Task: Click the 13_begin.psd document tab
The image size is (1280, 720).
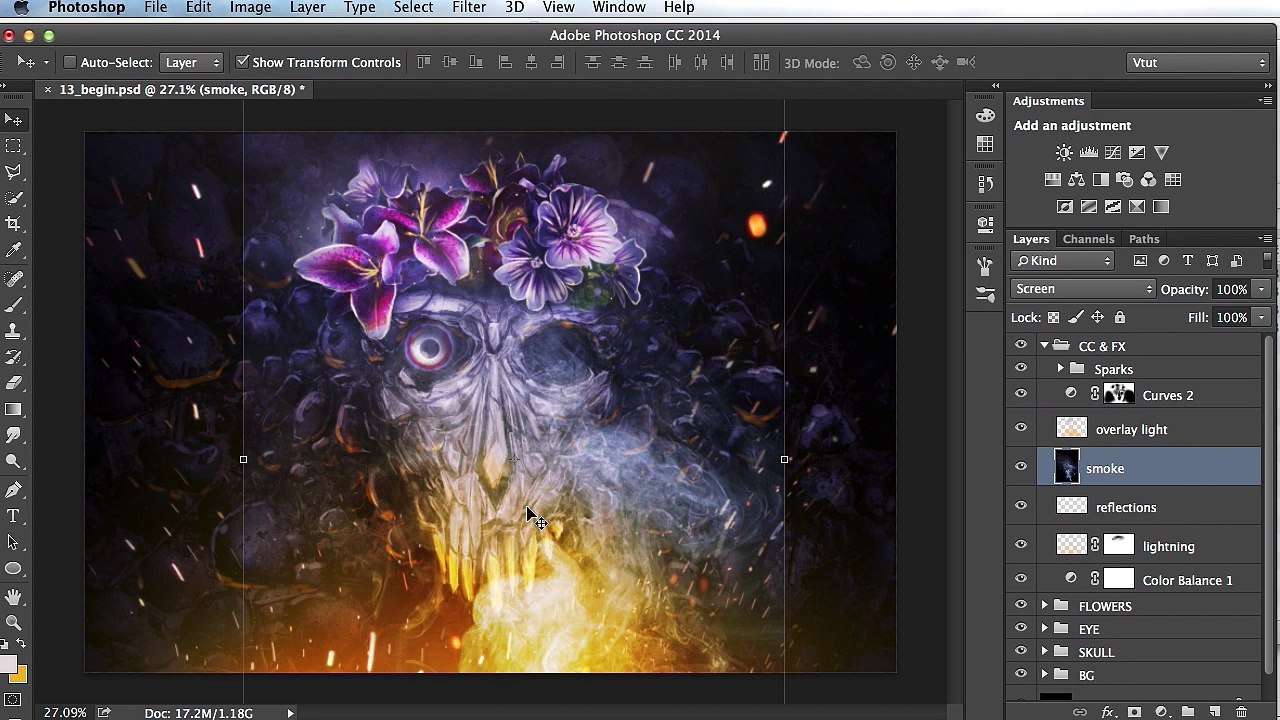Action: [182, 89]
